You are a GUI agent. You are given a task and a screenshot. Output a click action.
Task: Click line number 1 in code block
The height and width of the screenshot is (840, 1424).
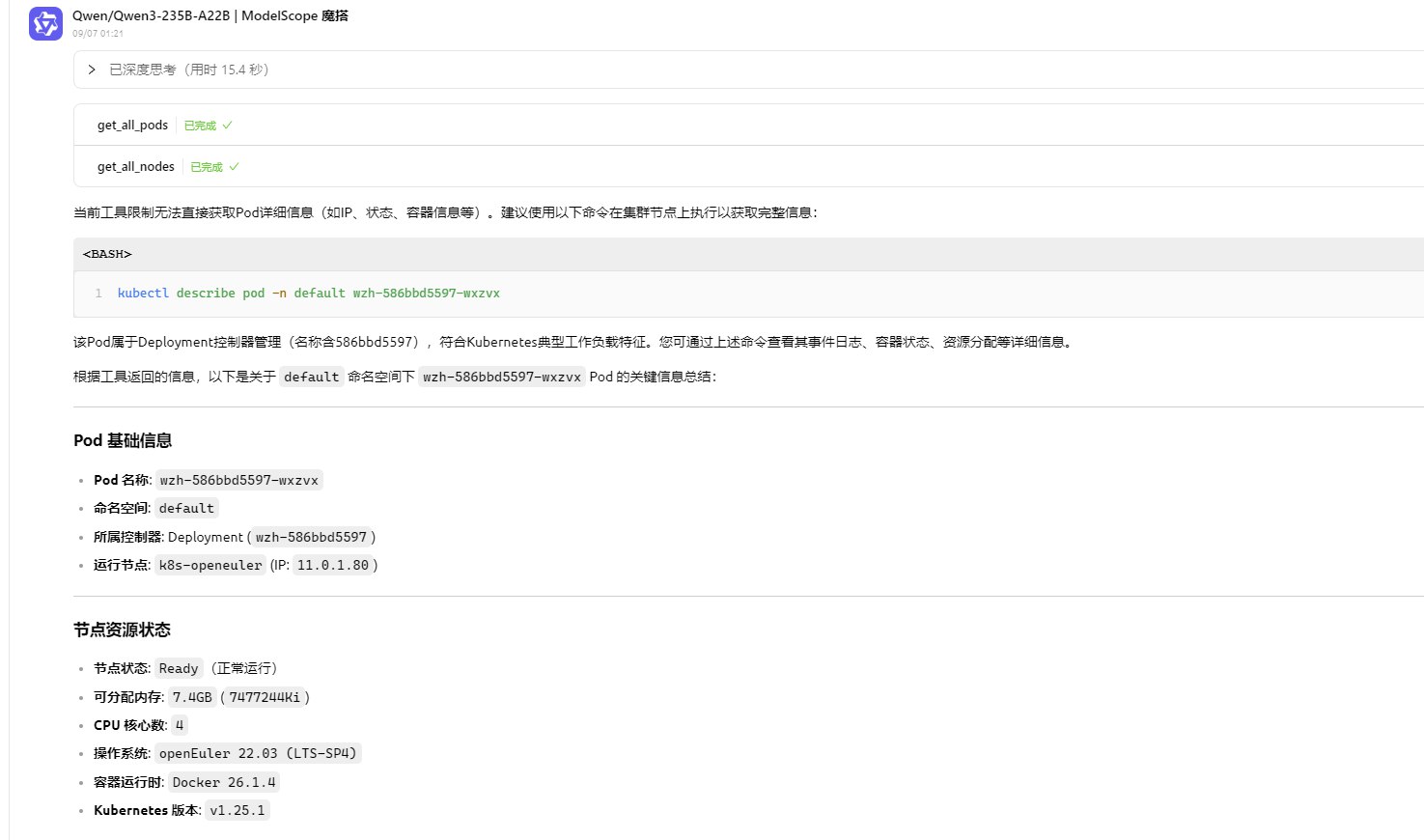(x=98, y=294)
